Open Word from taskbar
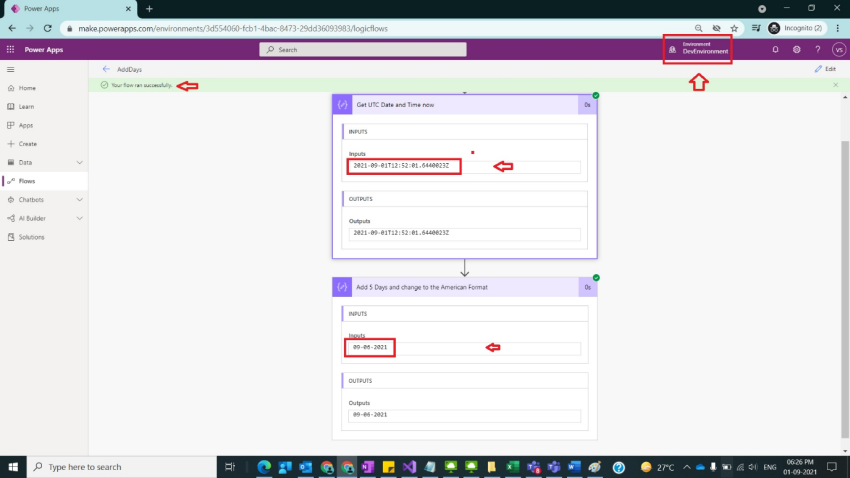Image resolution: width=850 pixels, height=478 pixels. tap(574, 467)
